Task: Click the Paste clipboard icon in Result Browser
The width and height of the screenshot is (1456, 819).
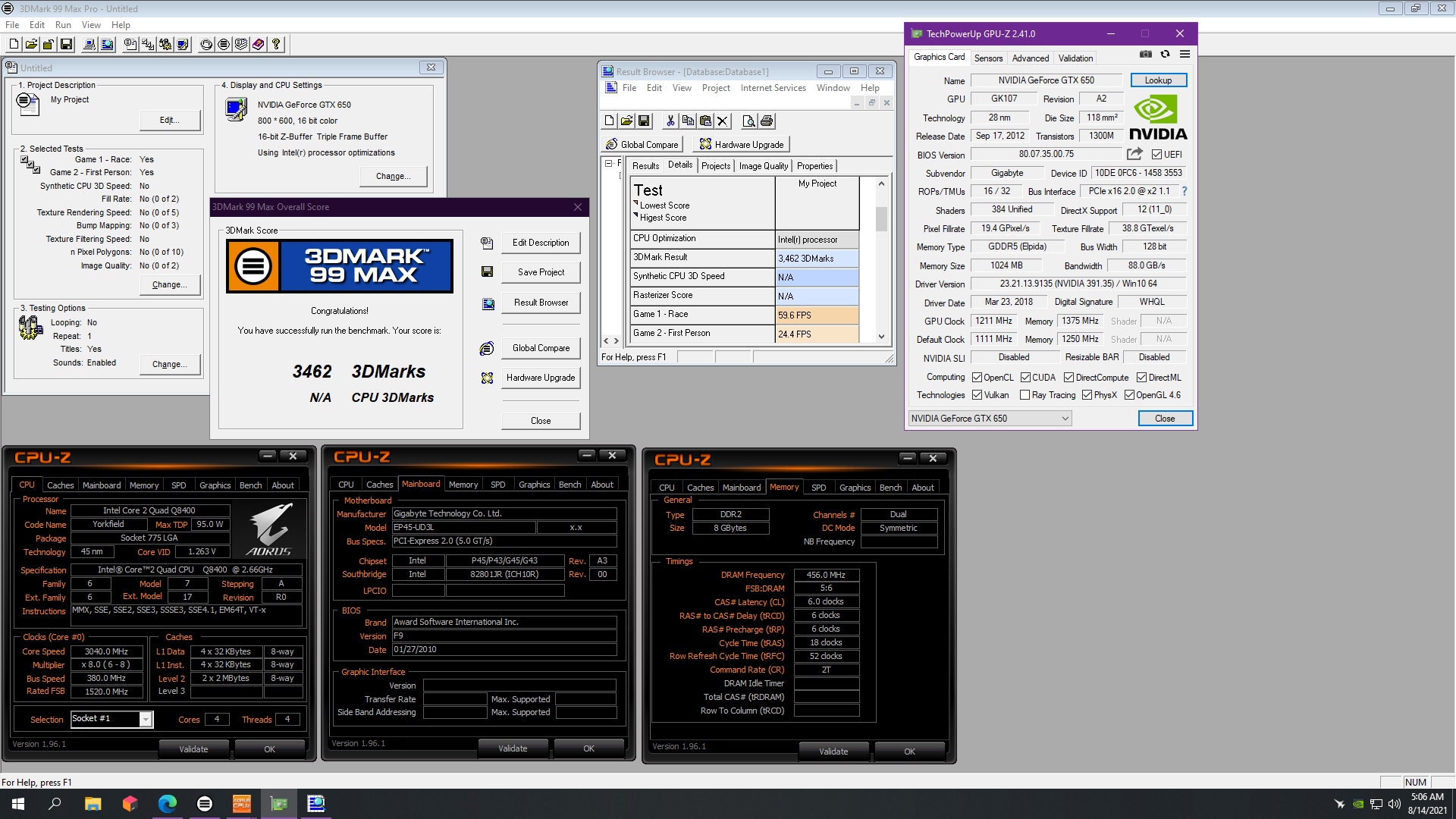Action: (705, 121)
